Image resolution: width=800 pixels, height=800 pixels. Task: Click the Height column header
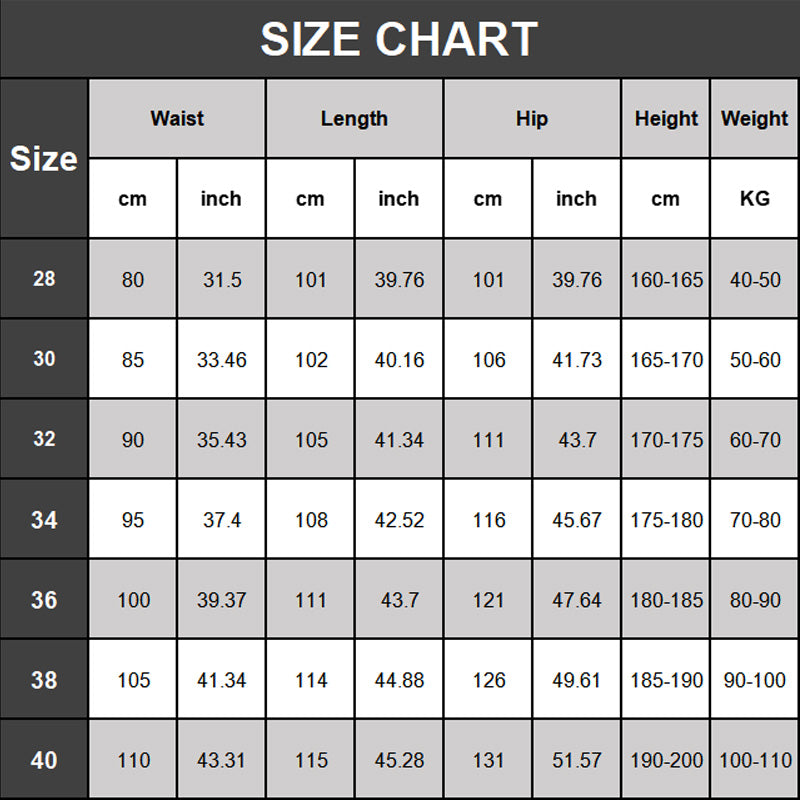click(x=666, y=118)
